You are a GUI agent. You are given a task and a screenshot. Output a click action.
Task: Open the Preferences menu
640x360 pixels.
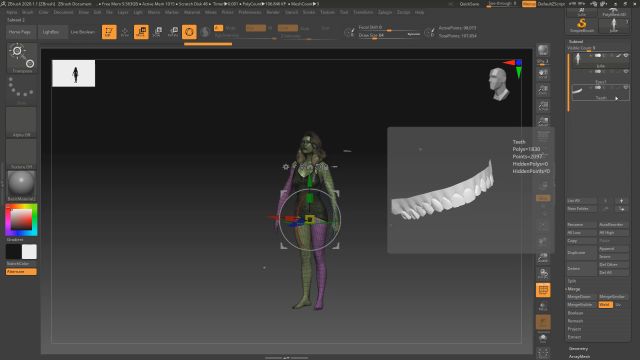click(x=249, y=12)
